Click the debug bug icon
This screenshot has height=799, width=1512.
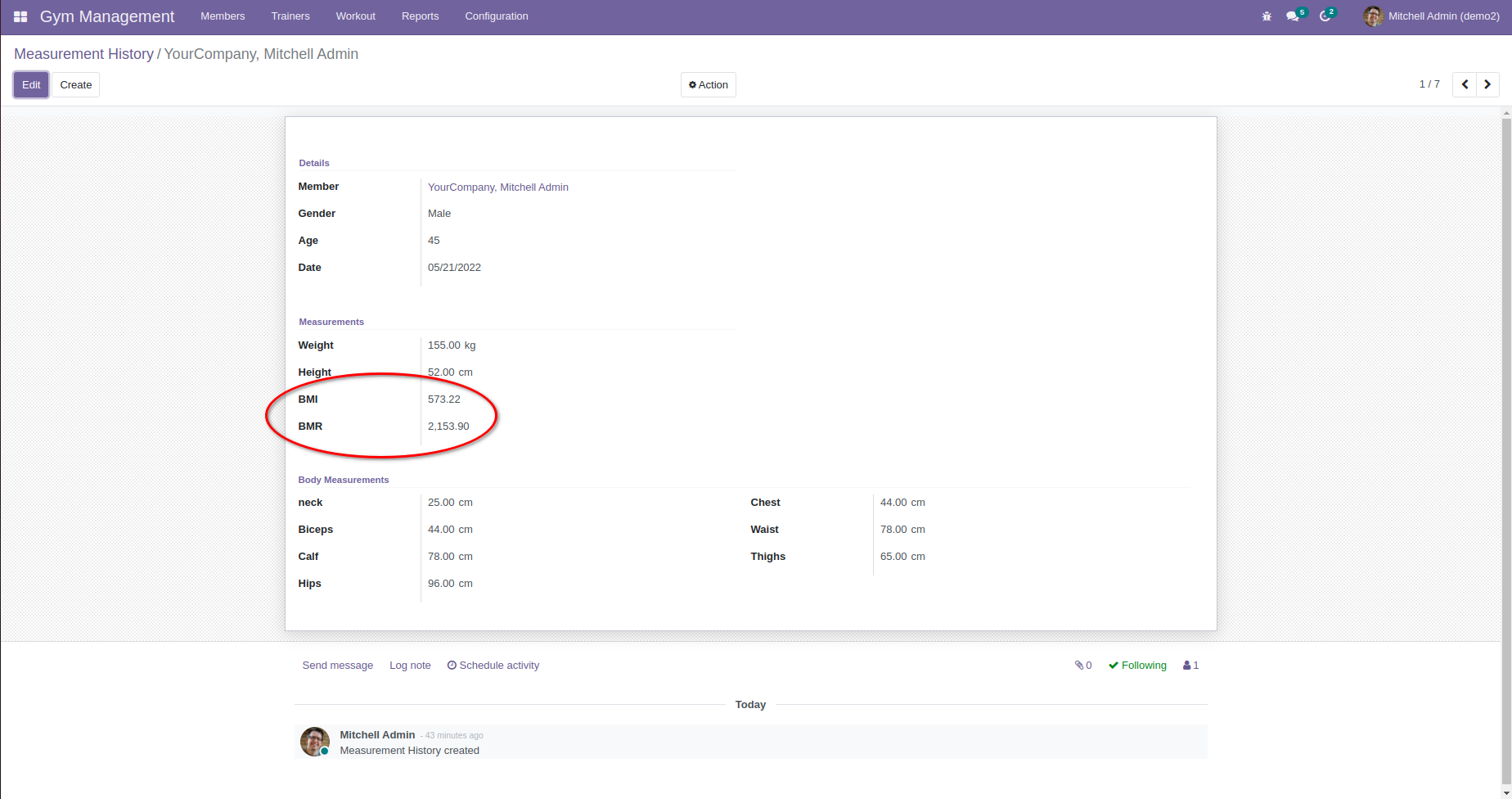click(1267, 16)
